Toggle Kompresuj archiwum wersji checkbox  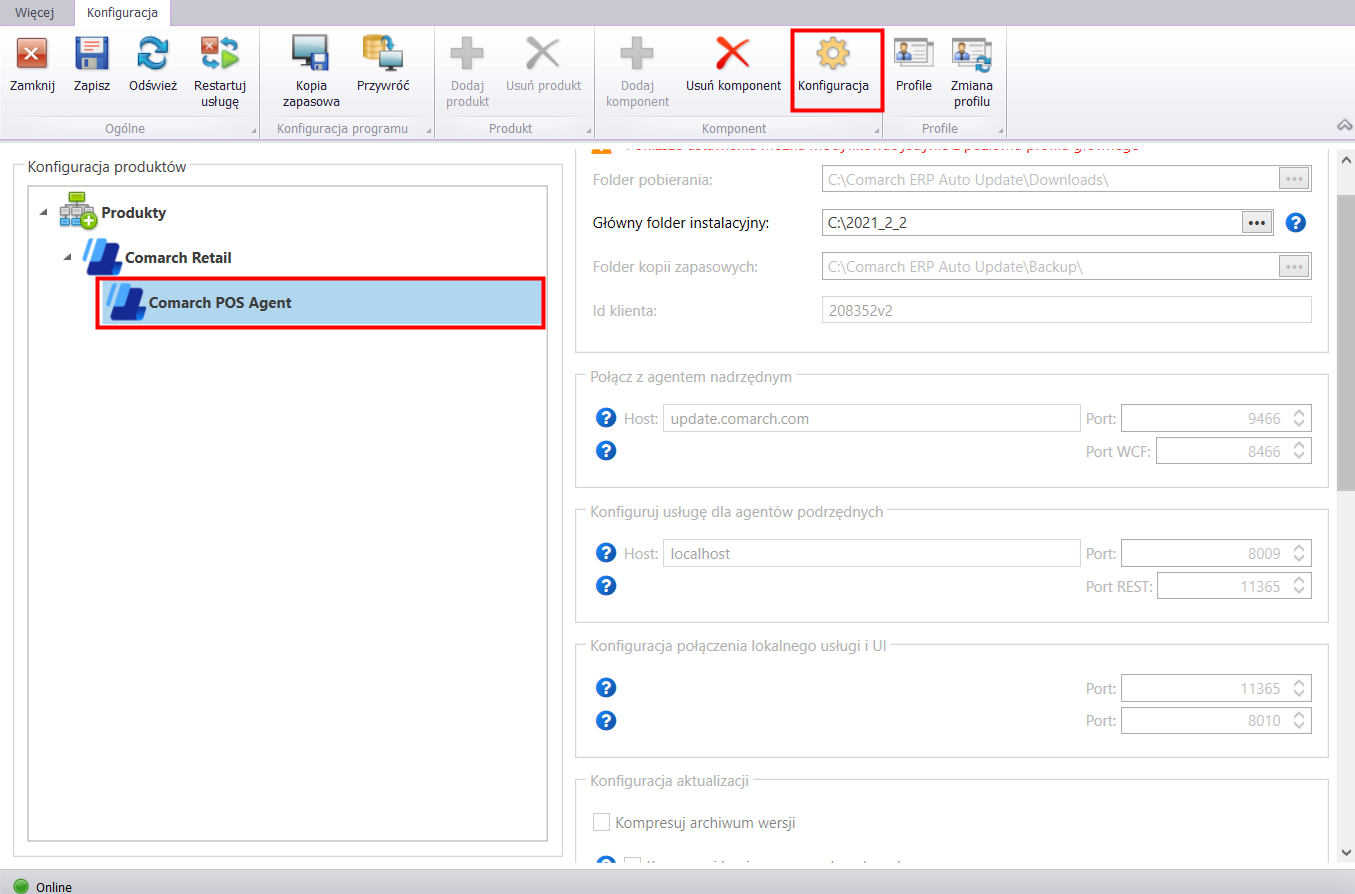601,822
